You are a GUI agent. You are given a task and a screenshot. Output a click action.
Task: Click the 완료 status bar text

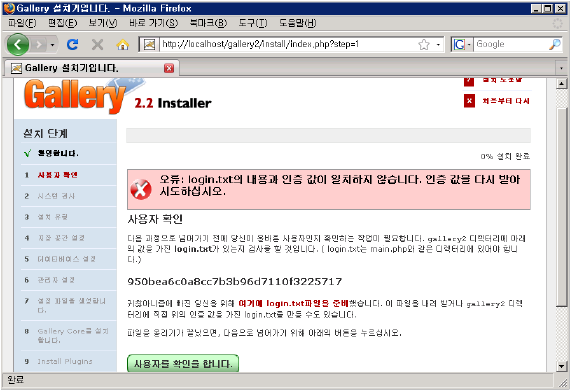tap(15, 380)
